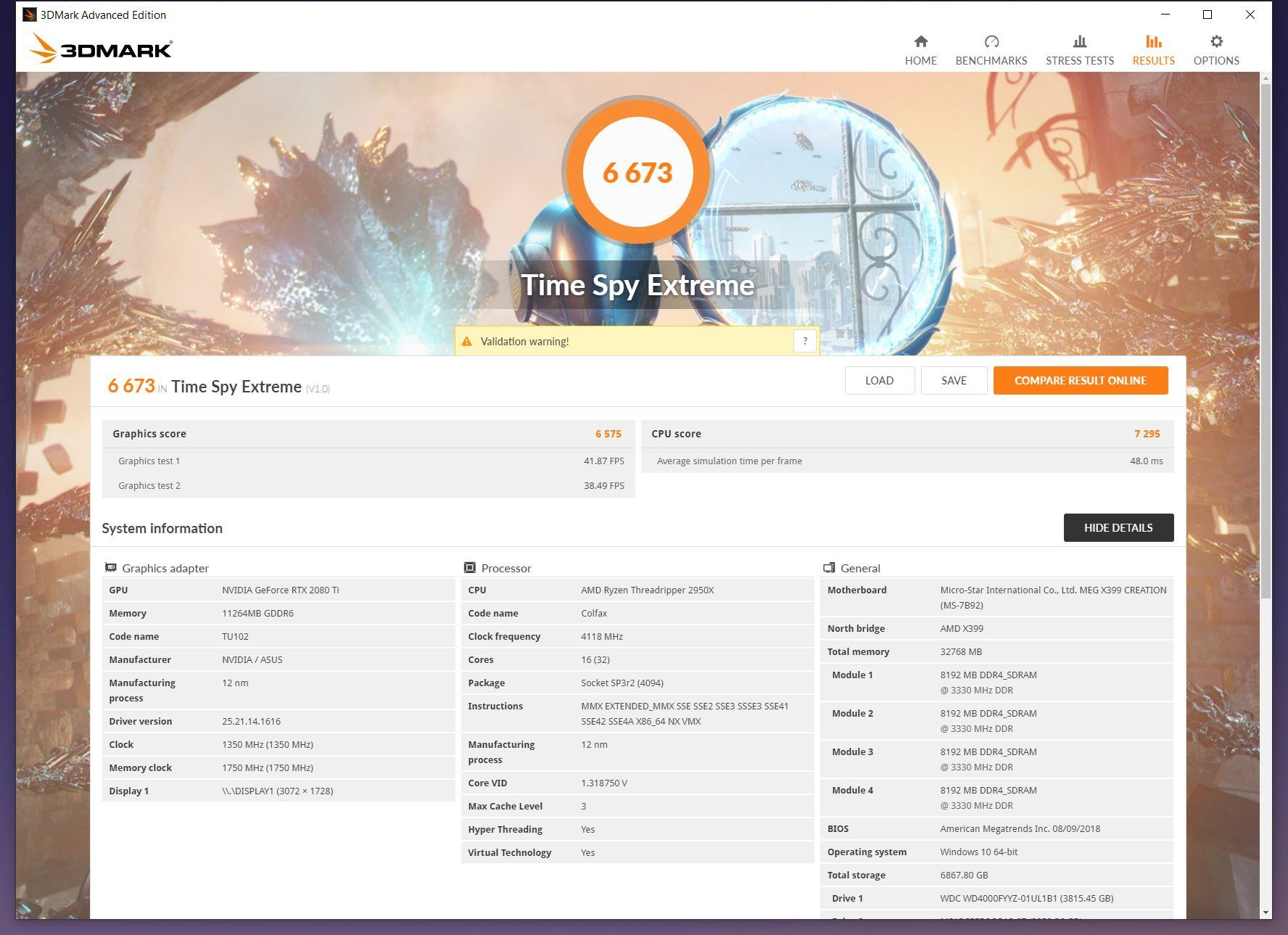1288x935 pixels.
Task: Click the CPU score value 7 295
Action: tap(1147, 434)
